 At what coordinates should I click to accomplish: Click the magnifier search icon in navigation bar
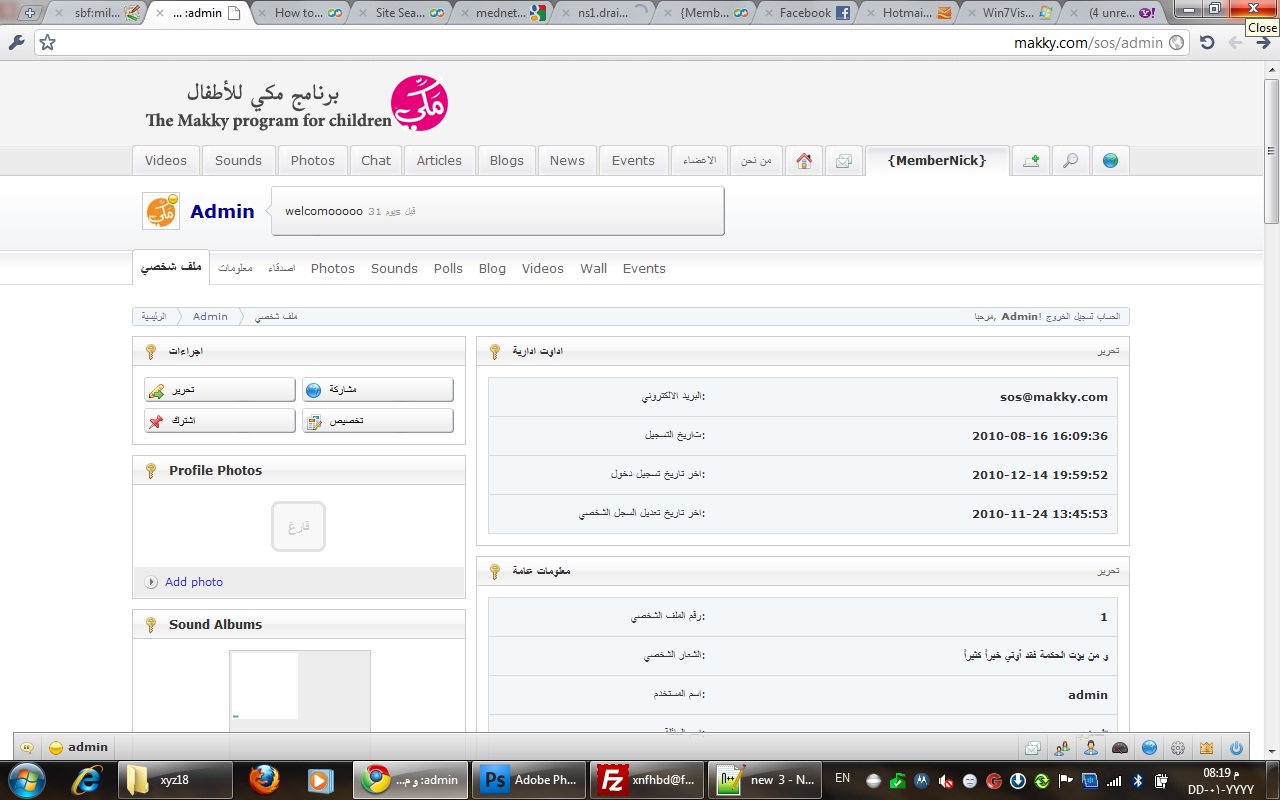click(x=1070, y=161)
